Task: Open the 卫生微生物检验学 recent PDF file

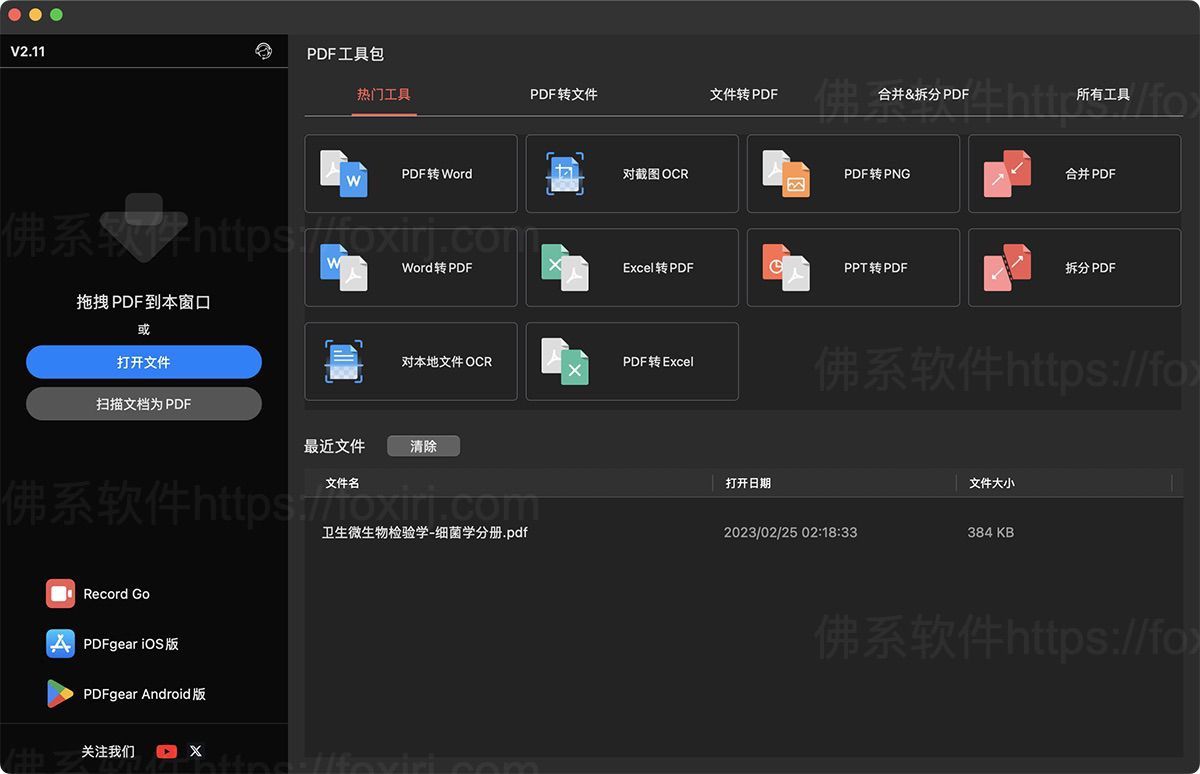Action: click(x=425, y=533)
